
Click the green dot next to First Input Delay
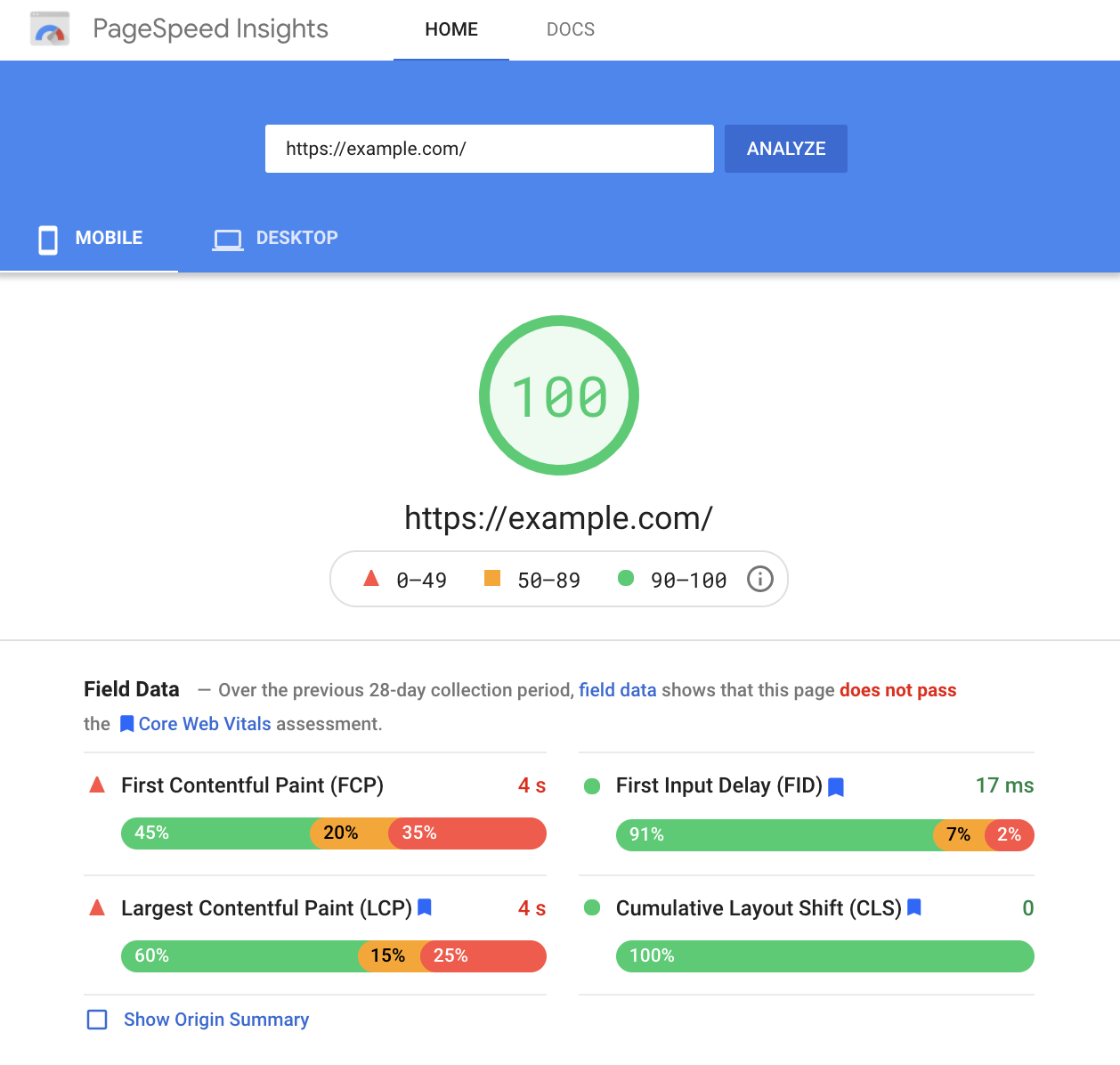[x=592, y=786]
